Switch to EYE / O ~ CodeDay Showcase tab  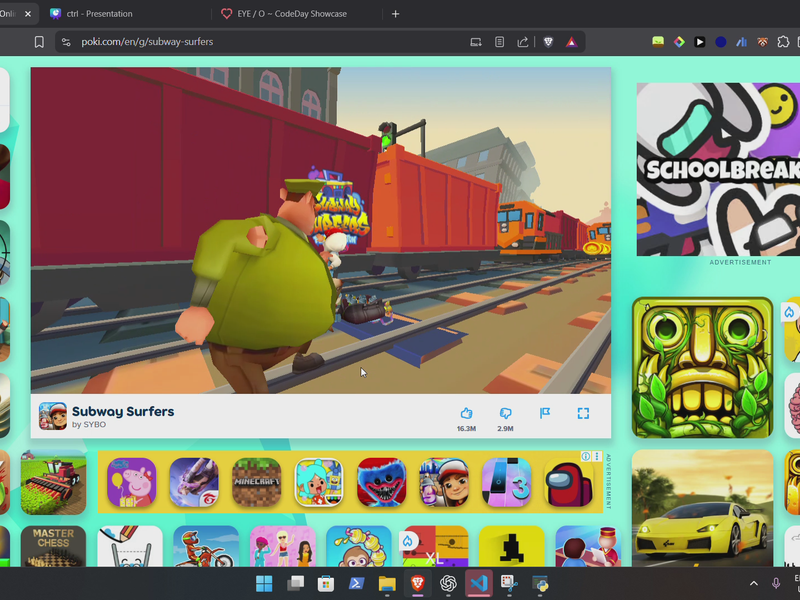[x=292, y=14]
